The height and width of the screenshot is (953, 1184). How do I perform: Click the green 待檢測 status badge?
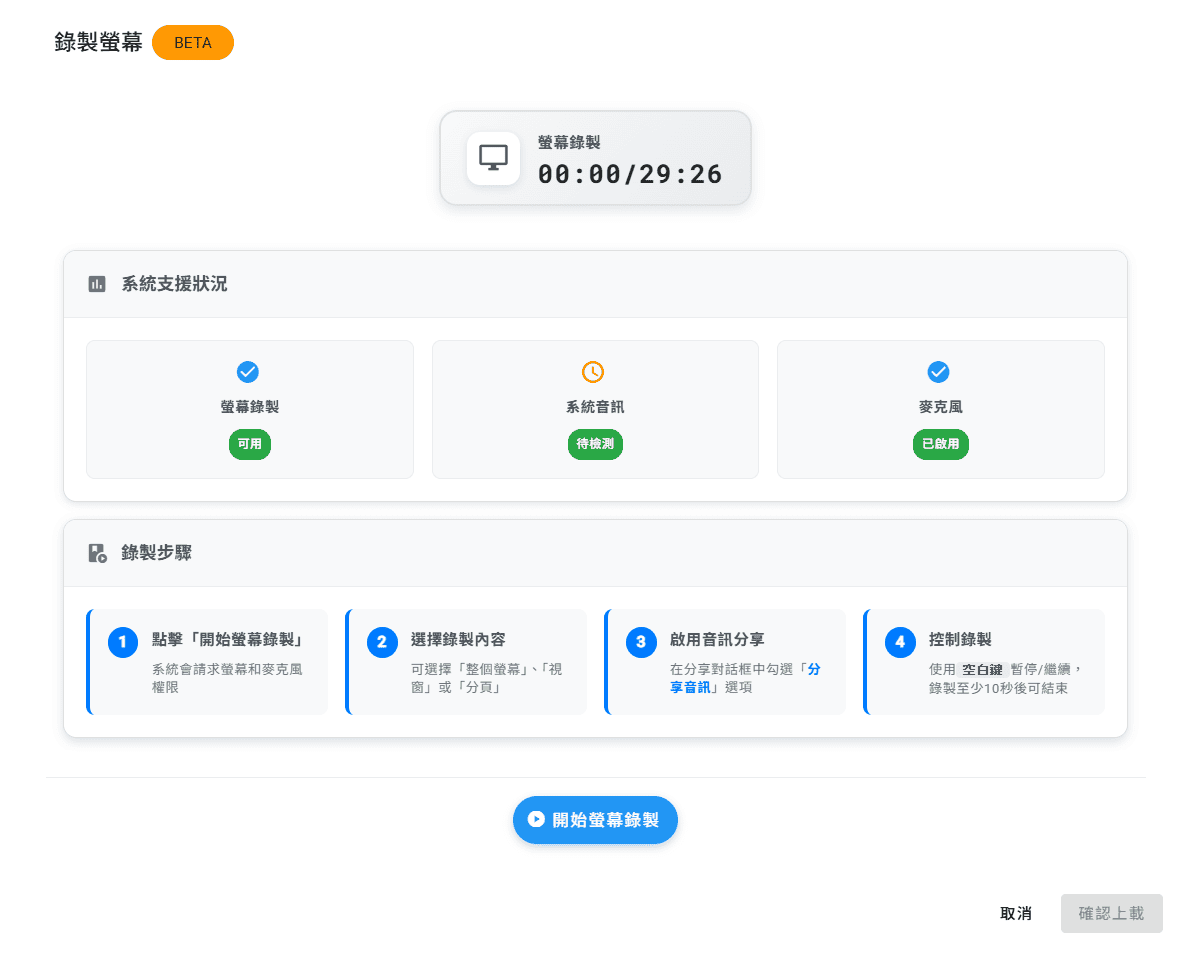[x=595, y=444]
